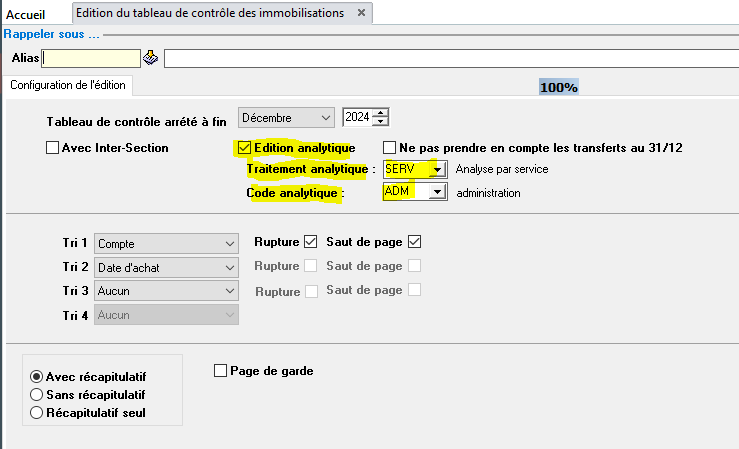Open Tri 3 Aucun dropdown
739x449 pixels.
coord(166,291)
